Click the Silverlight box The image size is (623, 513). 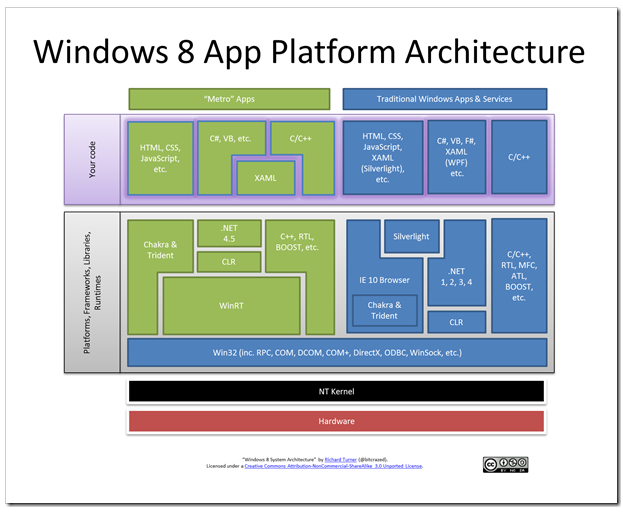click(411, 236)
